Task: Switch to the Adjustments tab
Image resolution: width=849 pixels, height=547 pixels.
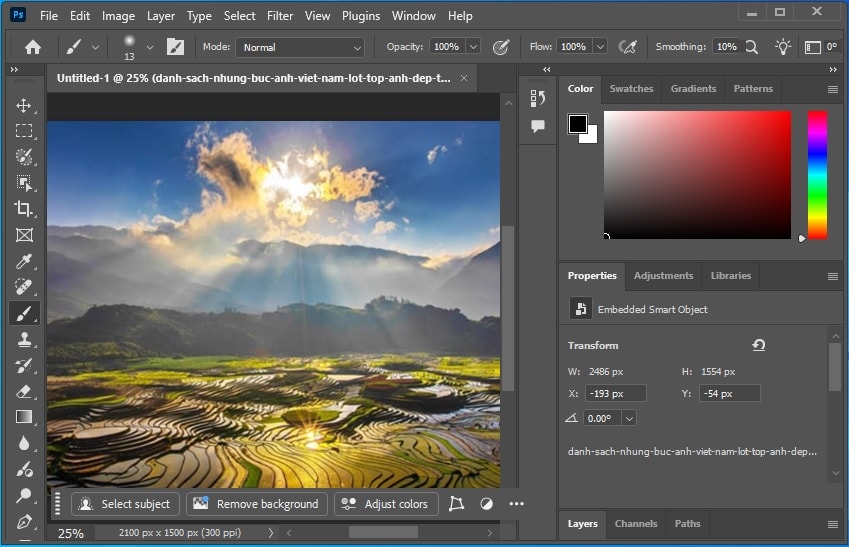Action: point(663,276)
